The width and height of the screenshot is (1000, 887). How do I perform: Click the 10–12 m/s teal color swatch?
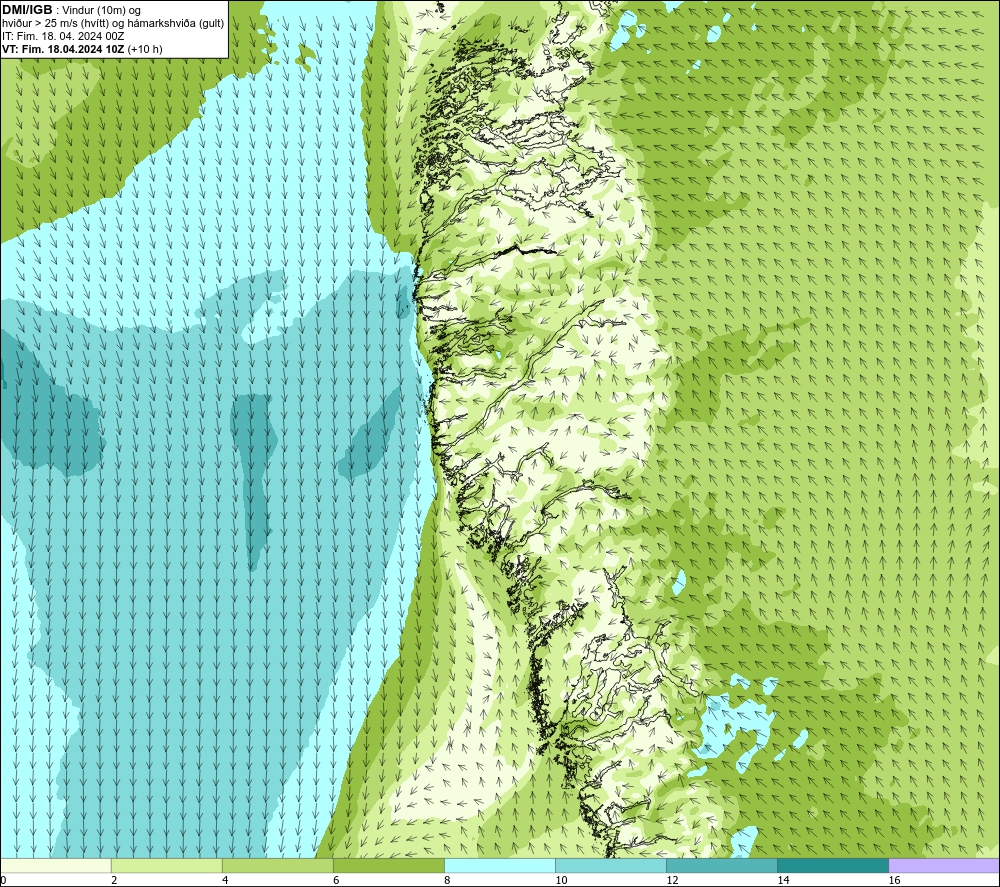click(611, 865)
